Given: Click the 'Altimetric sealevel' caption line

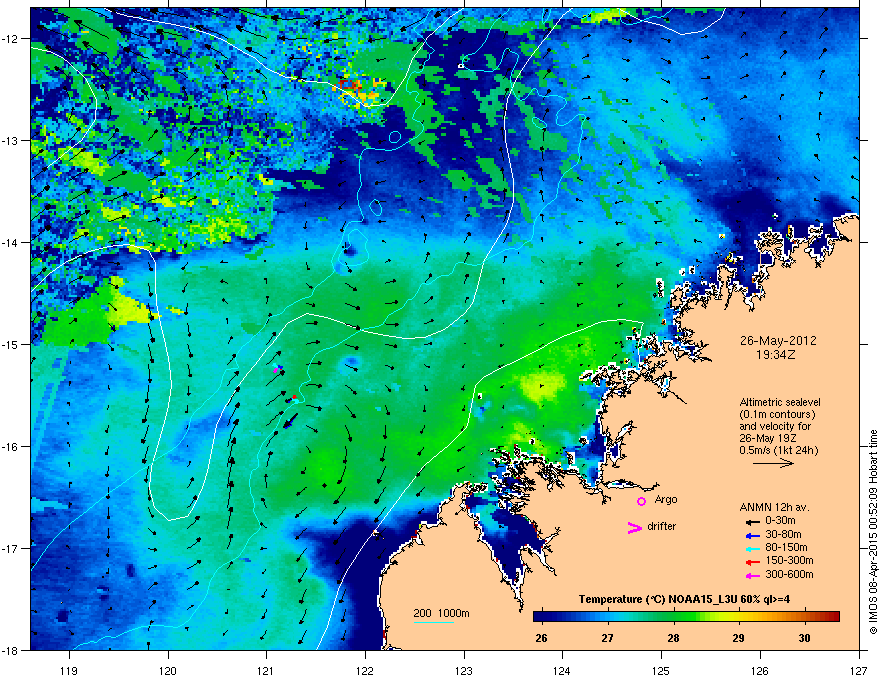Looking at the screenshot, I should pos(780,402).
